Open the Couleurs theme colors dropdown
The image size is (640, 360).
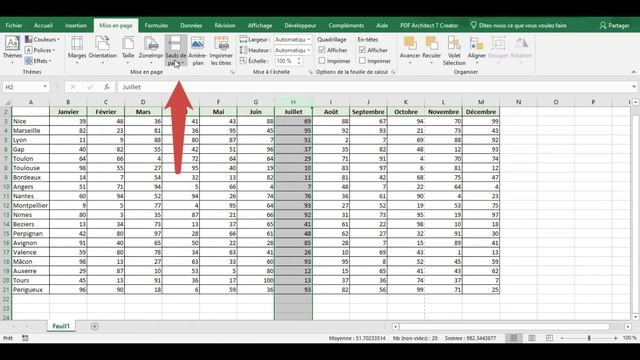42,39
